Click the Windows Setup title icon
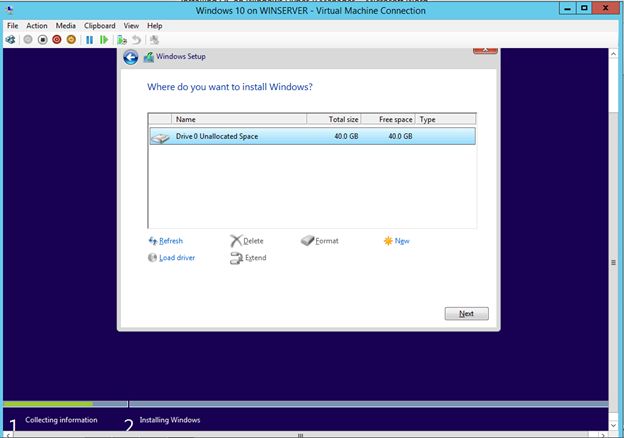 [x=149, y=57]
